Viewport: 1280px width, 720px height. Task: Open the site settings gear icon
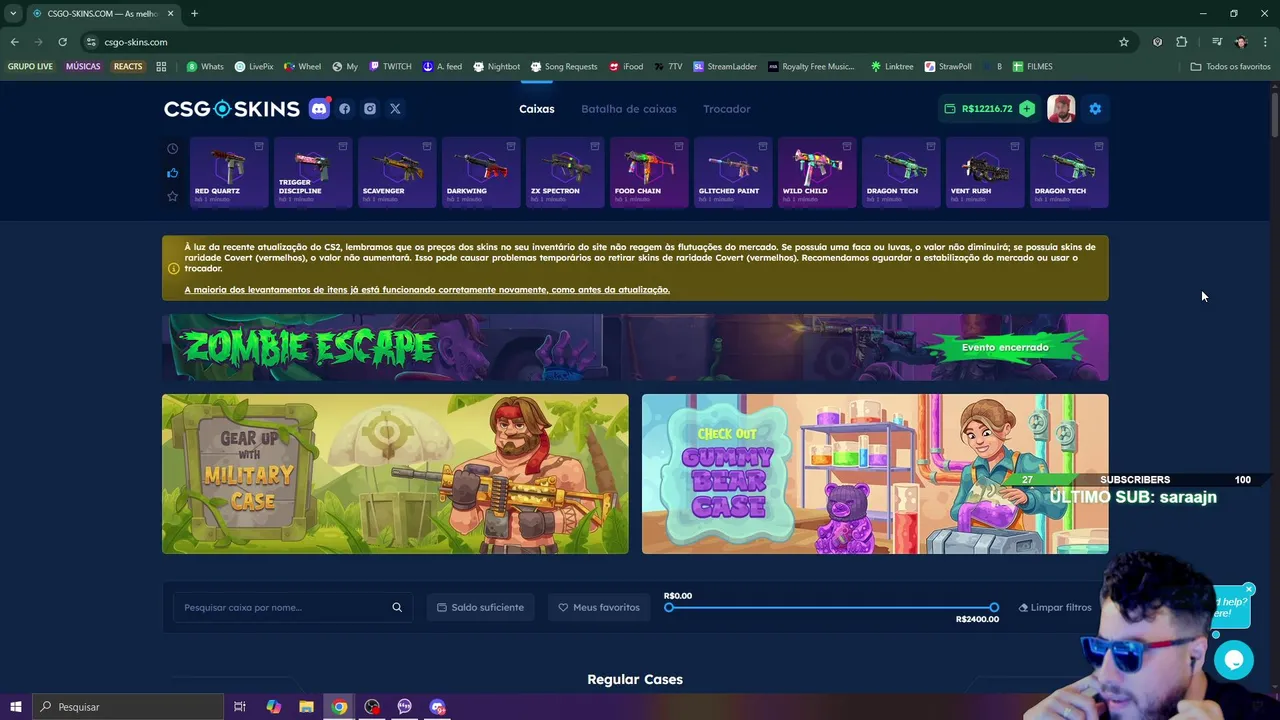(x=1095, y=109)
